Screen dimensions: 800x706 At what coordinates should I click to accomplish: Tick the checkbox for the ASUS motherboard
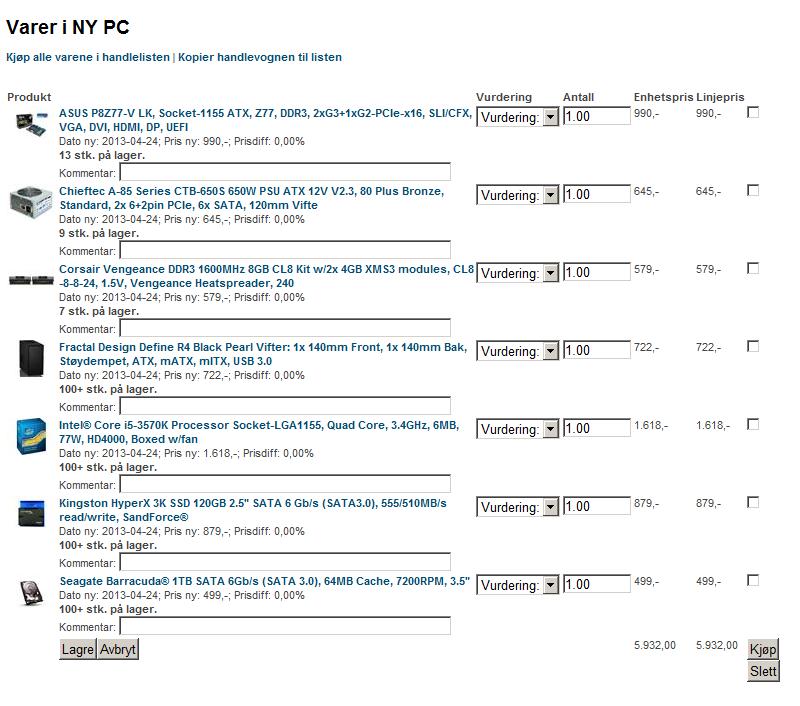point(753,112)
